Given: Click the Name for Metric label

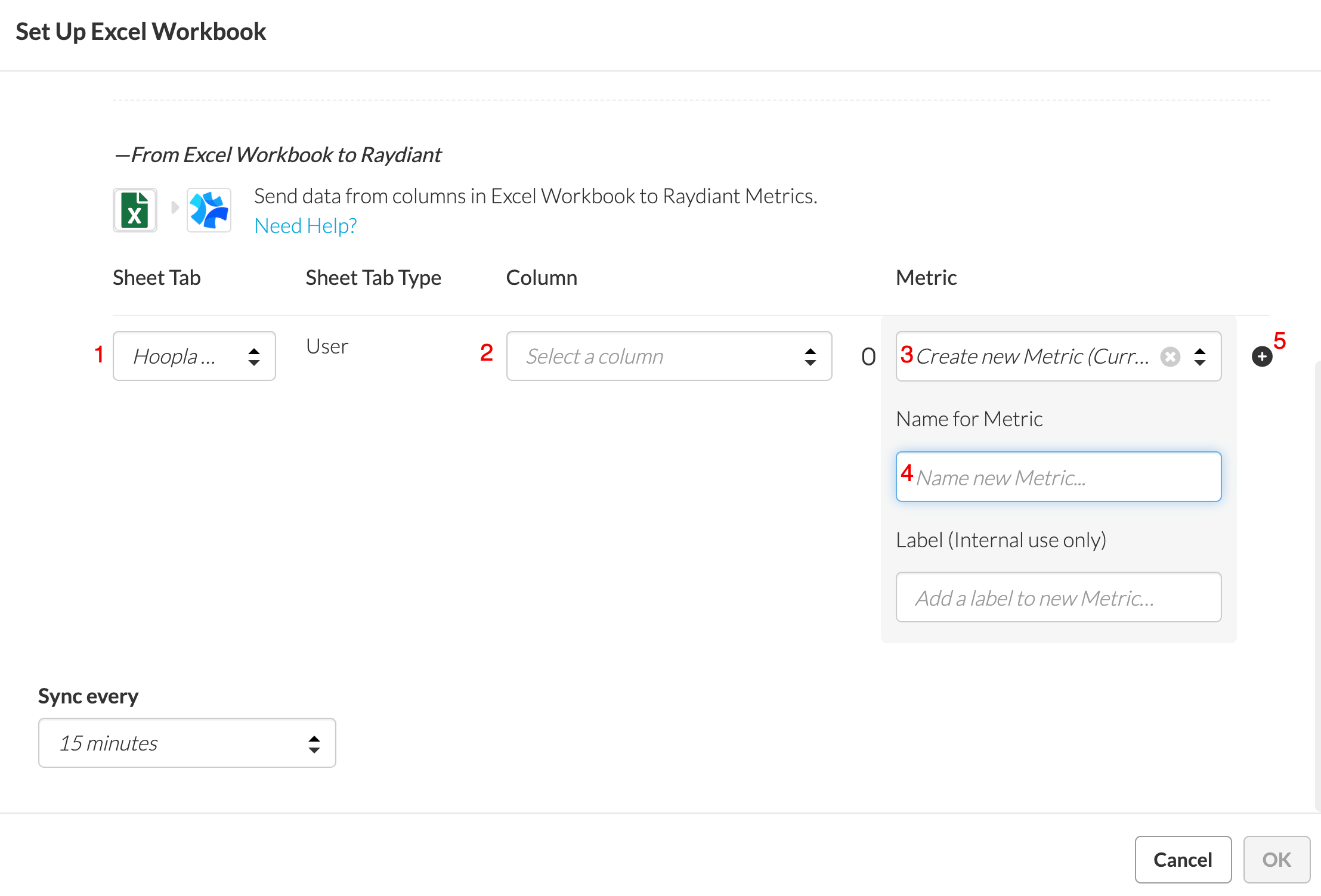Looking at the screenshot, I should click(969, 419).
